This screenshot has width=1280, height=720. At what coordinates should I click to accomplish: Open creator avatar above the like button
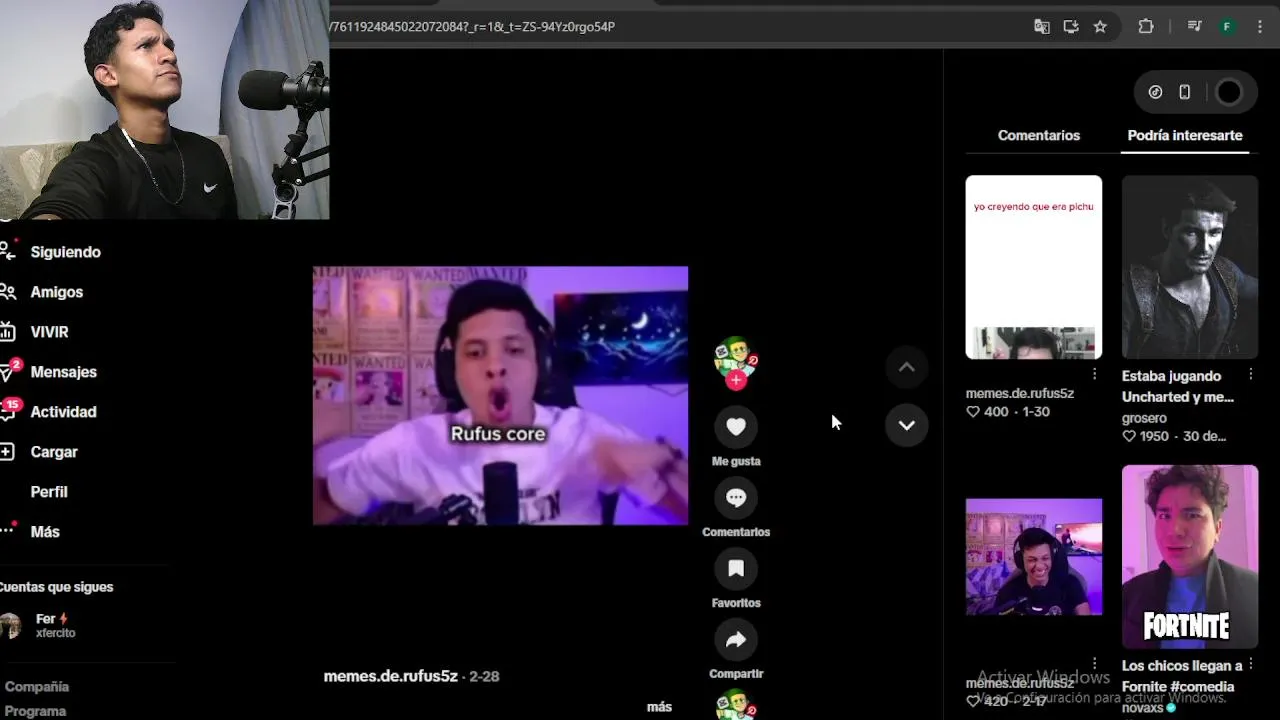735,358
